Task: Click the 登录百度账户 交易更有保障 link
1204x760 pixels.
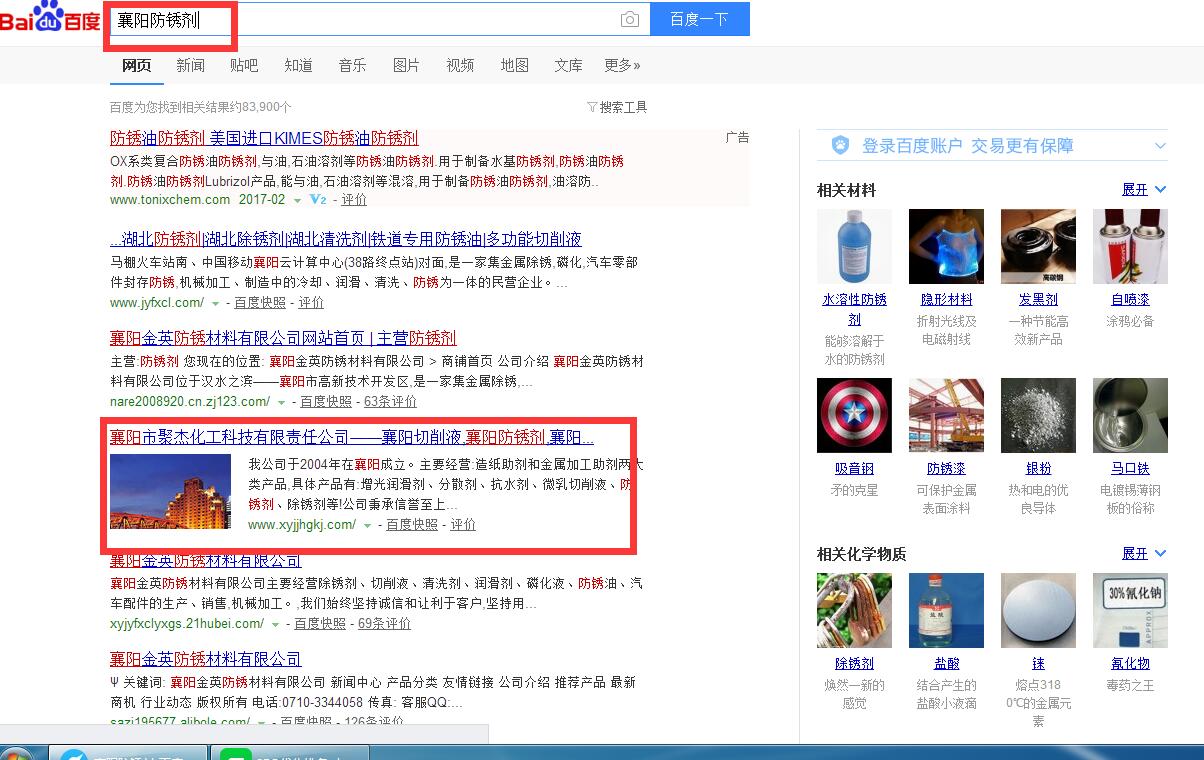Action: click(x=968, y=146)
